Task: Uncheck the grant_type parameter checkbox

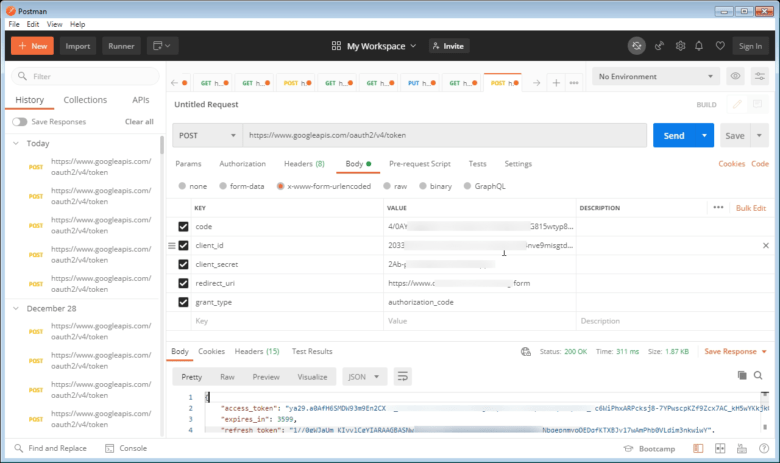Action: tap(183, 302)
